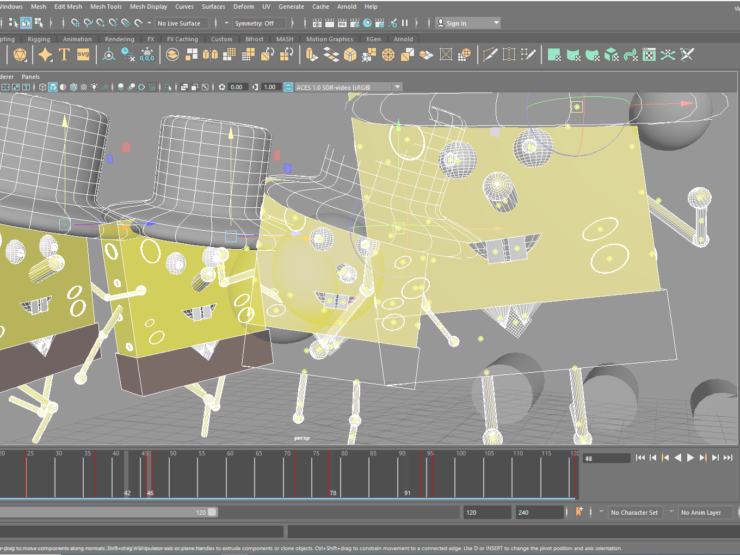Toggle Wireframe display in viewport toolbar
Screen dimensions: 740x555
tap(42, 87)
